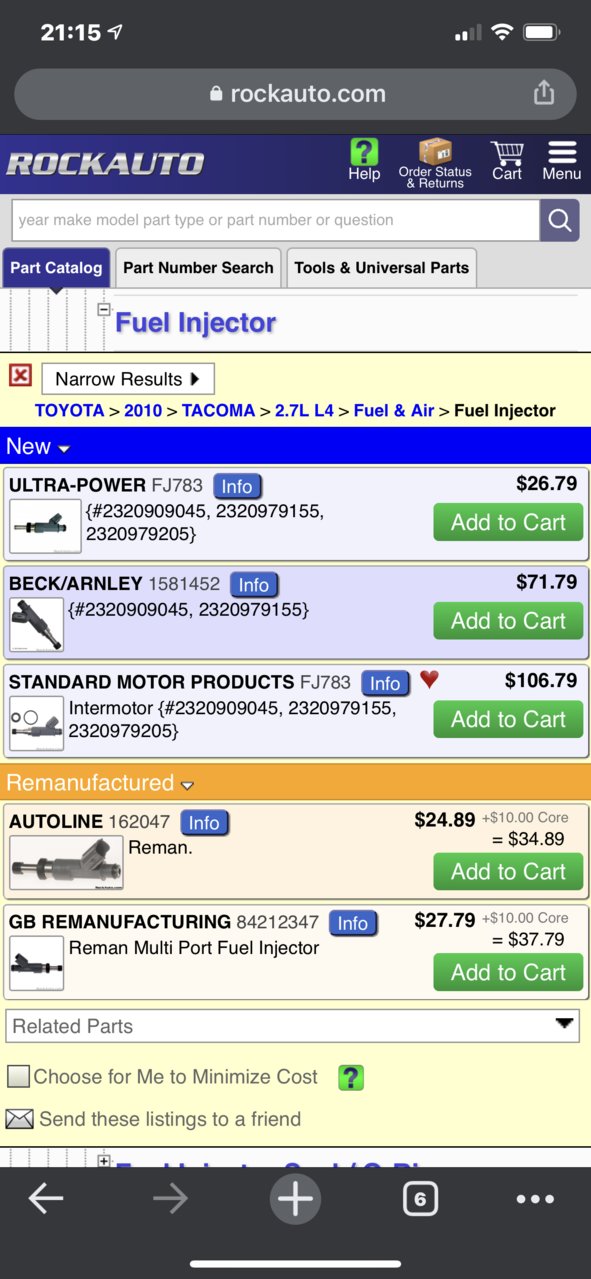Image resolution: width=591 pixels, height=1279 pixels.
Task: Enable Choose for Me to Minimize Cost
Action: (x=18, y=1077)
